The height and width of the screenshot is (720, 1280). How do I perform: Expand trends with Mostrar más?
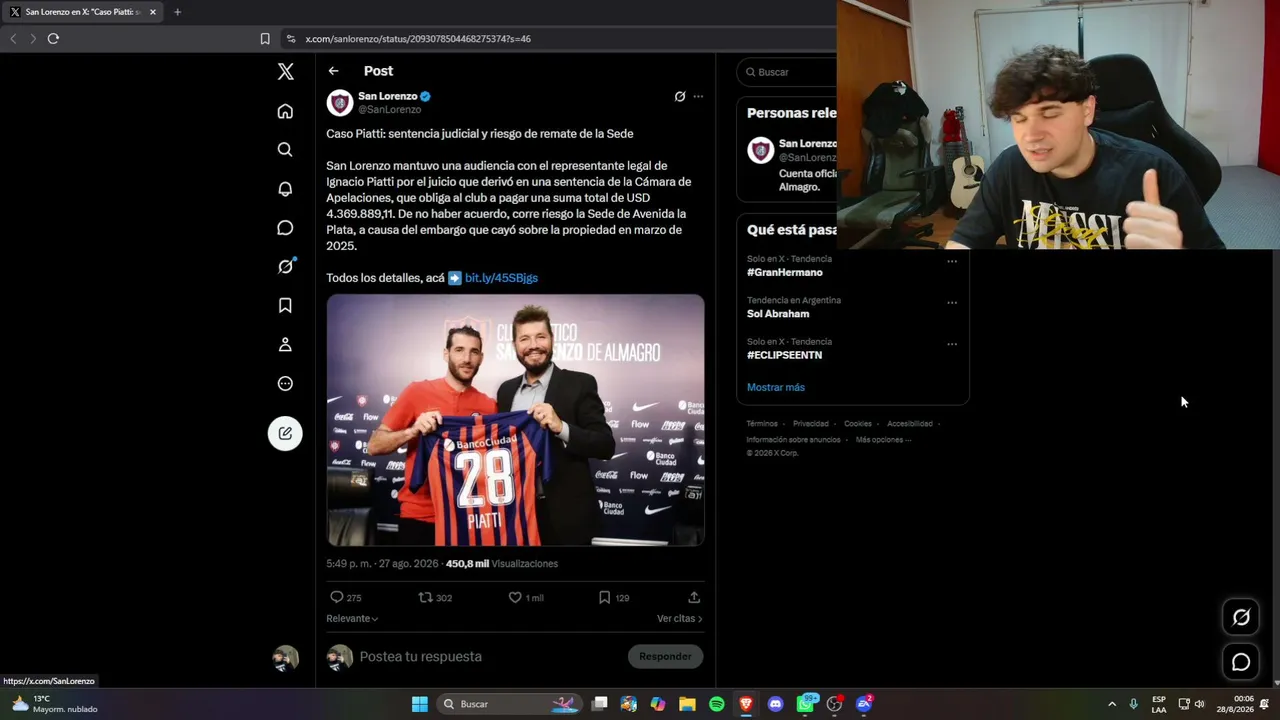pos(776,387)
